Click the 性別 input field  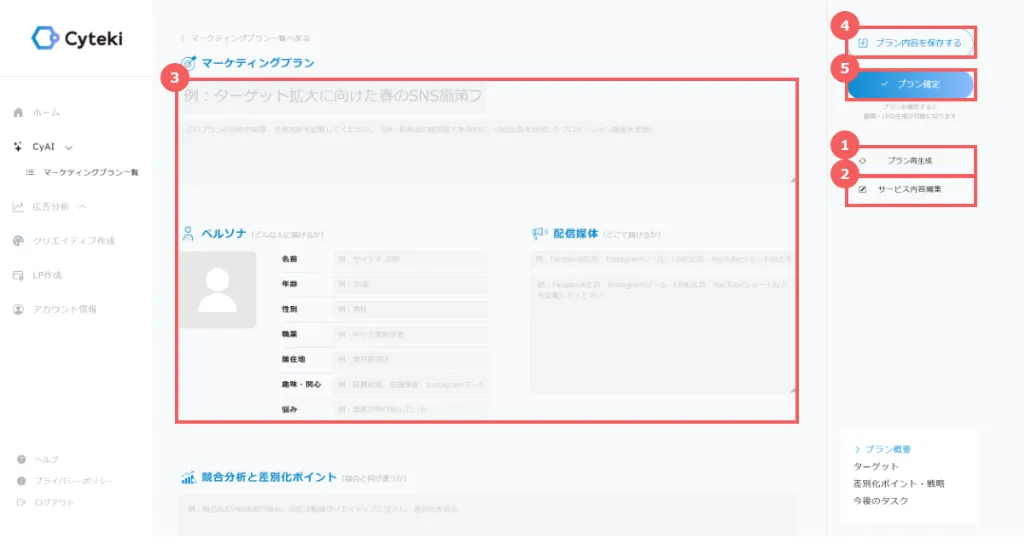click(x=411, y=309)
